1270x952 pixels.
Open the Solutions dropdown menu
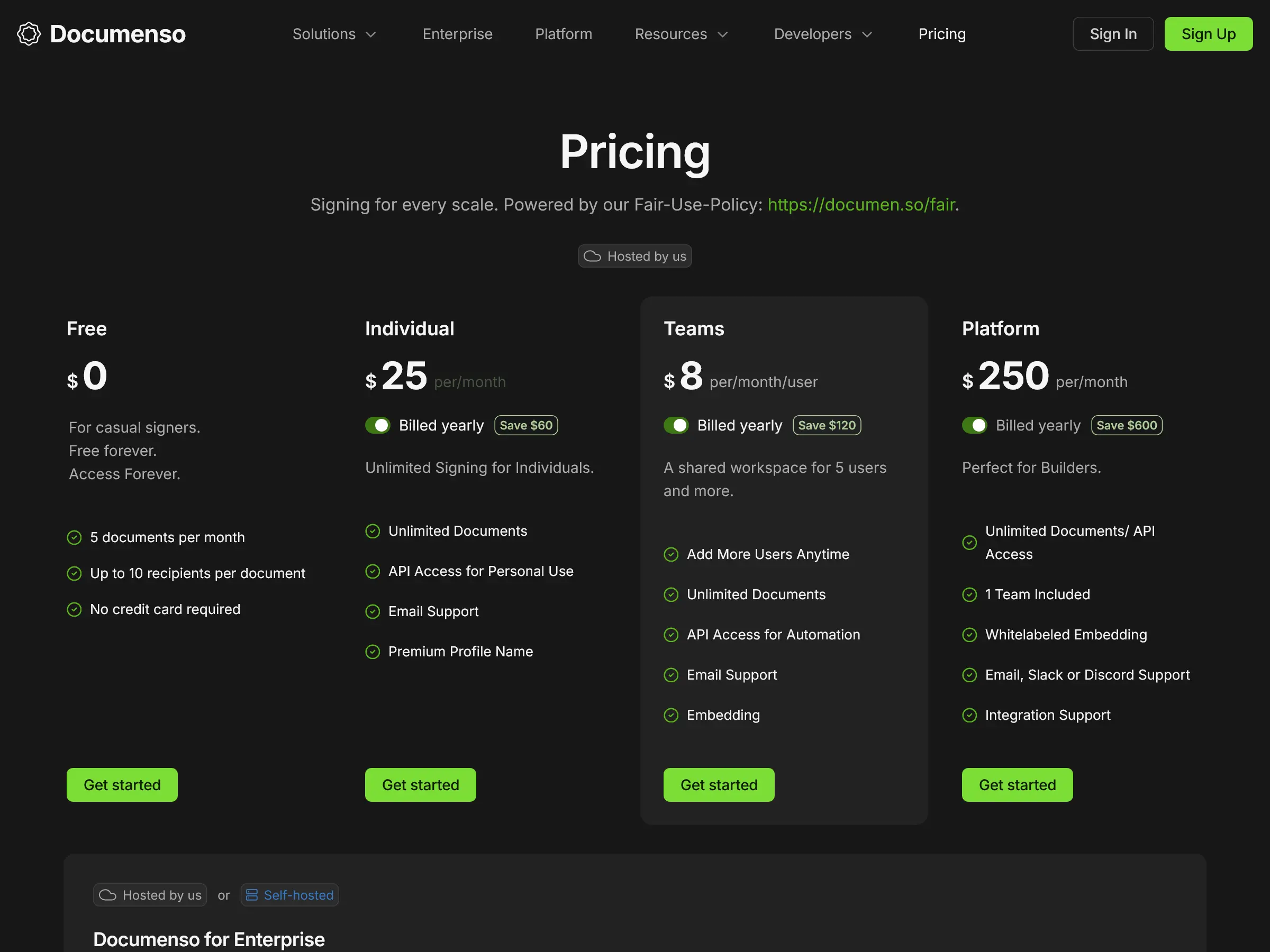coord(334,34)
